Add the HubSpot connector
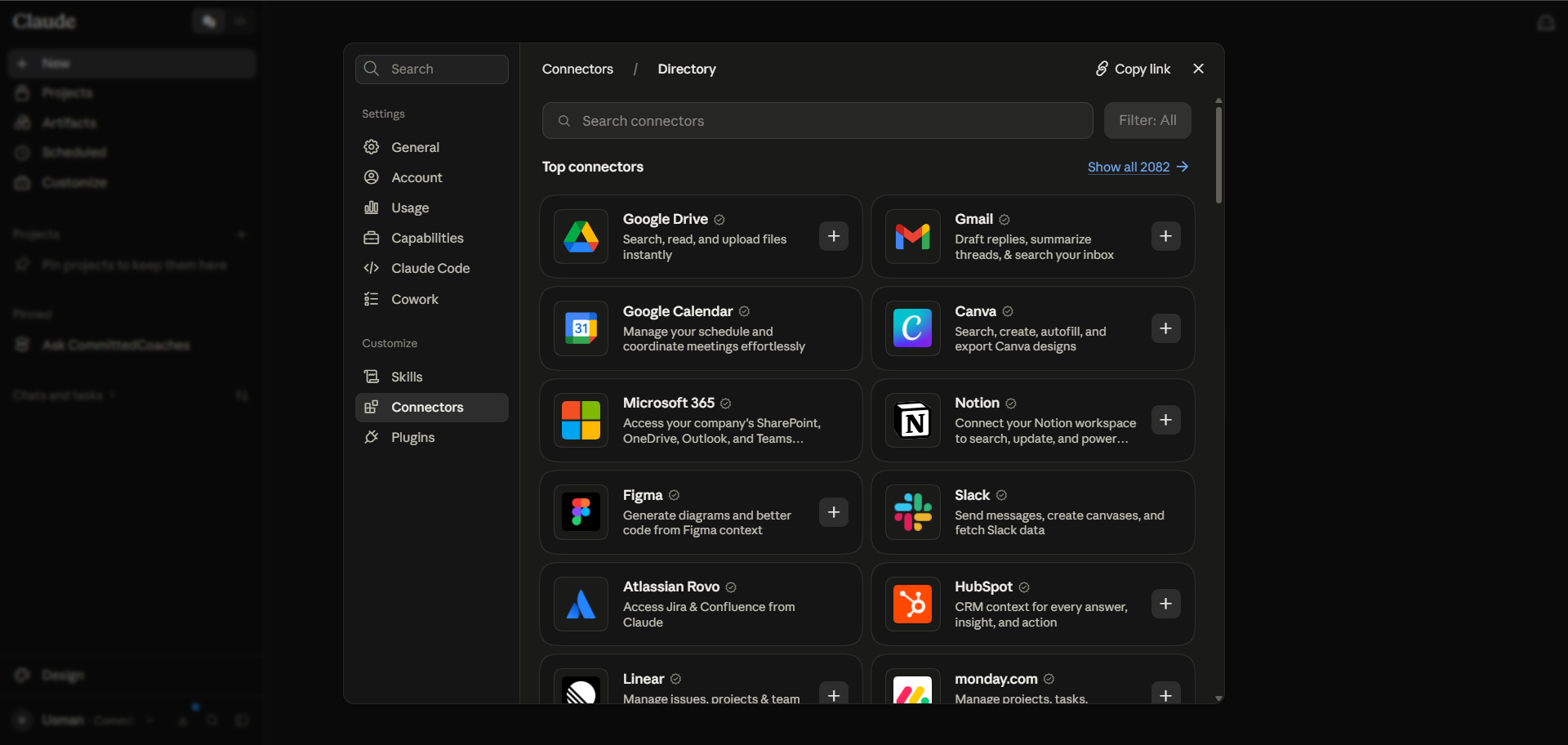The image size is (1568, 745). pos(1166,604)
